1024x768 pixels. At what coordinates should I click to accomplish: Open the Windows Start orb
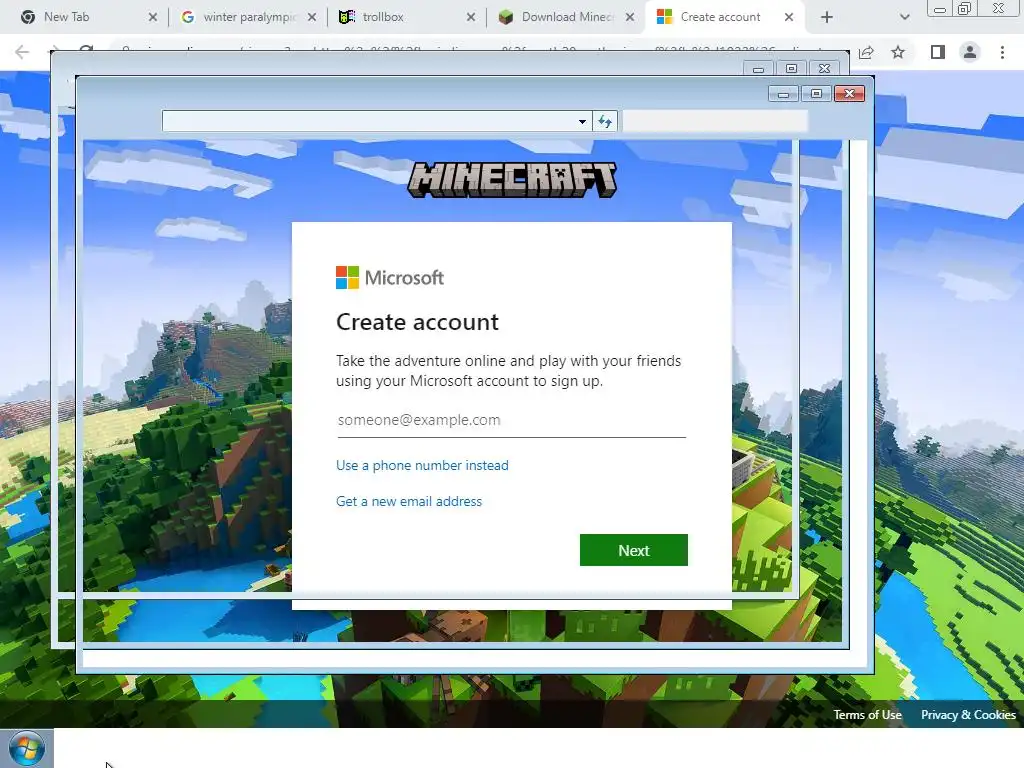[27, 749]
